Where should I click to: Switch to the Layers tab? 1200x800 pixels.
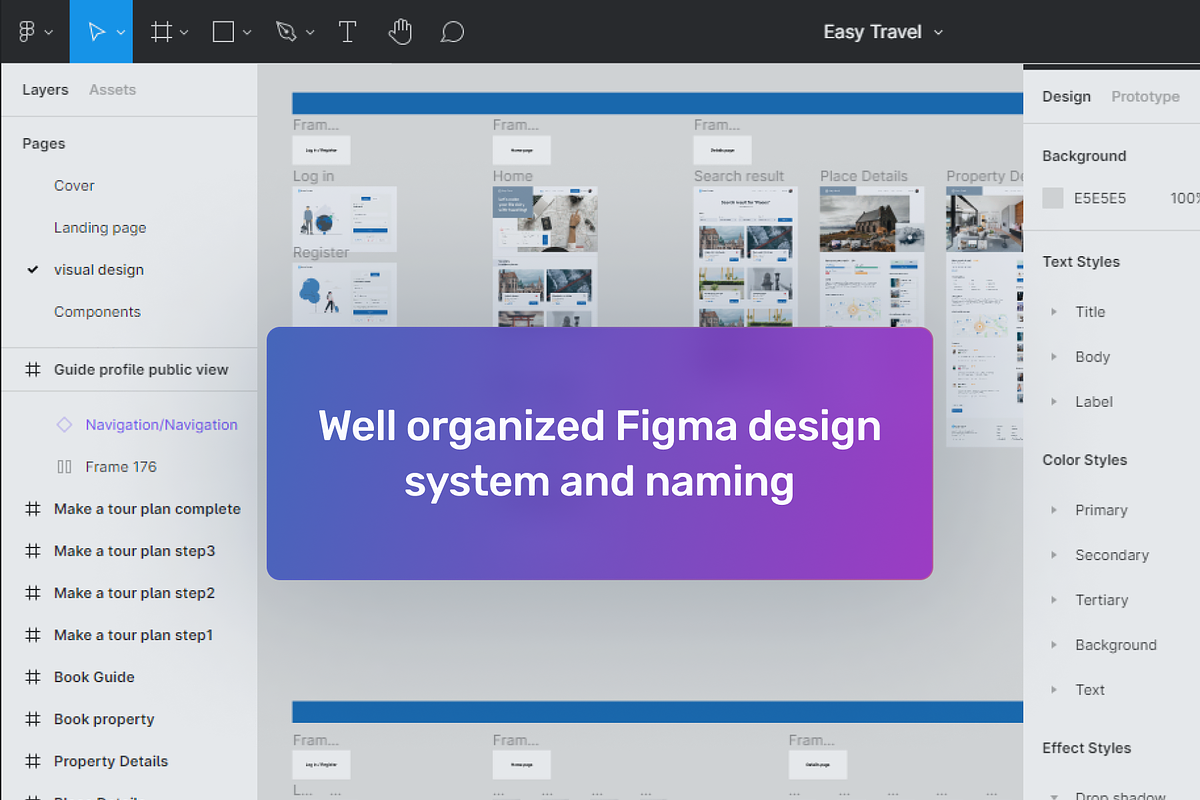(45, 90)
